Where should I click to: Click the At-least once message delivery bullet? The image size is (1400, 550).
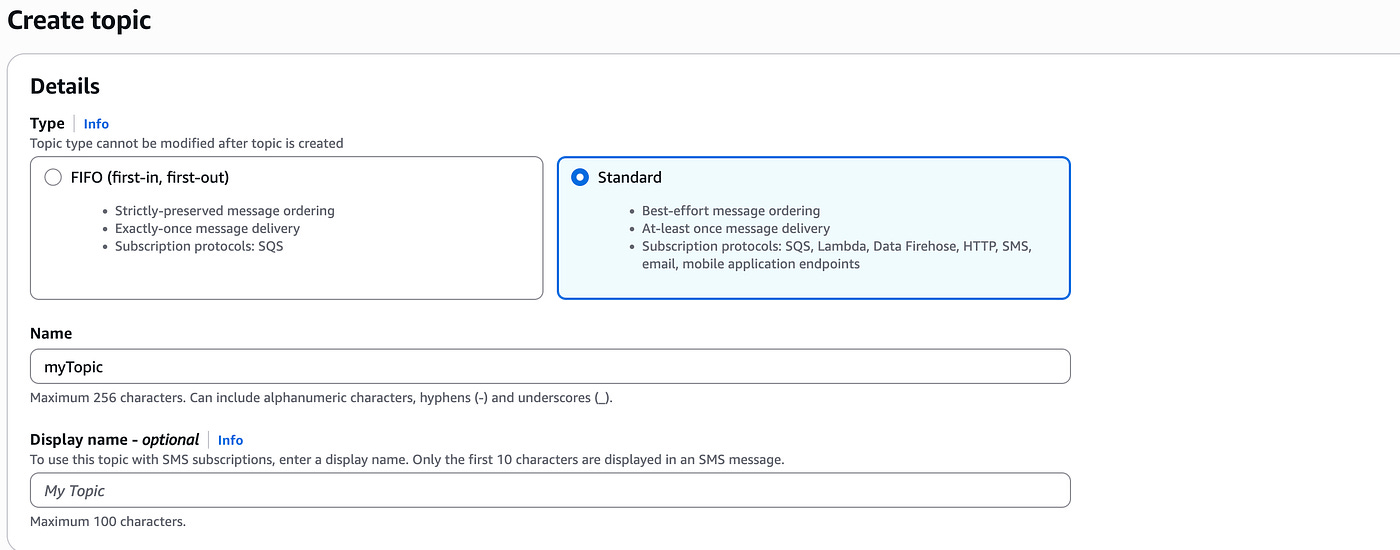coord(735,228)
